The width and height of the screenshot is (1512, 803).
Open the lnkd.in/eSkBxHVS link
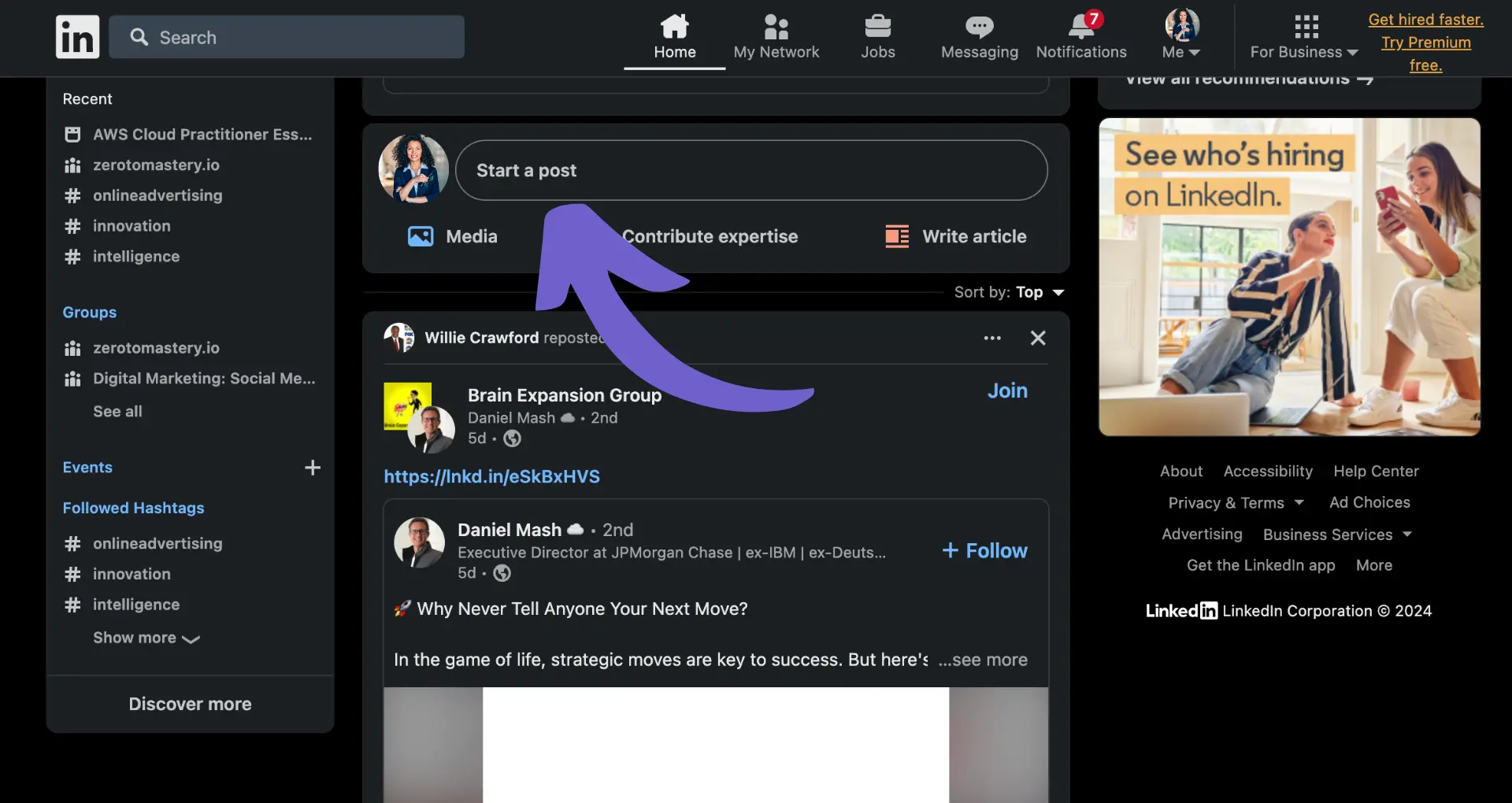pyautogui.click(x=491, y=476)
